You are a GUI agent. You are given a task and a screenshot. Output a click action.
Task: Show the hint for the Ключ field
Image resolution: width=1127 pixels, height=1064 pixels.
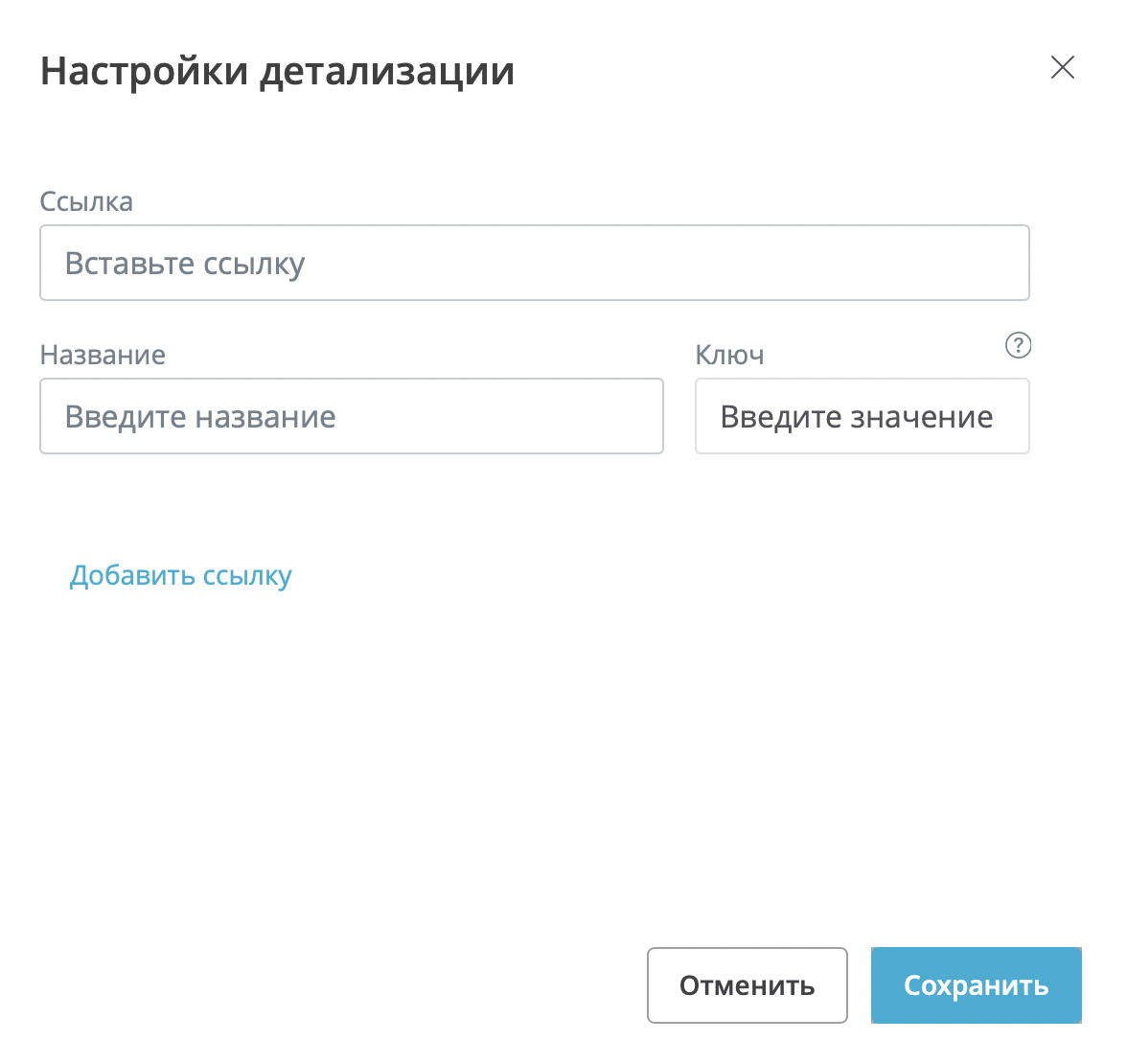click(1018, 345)
